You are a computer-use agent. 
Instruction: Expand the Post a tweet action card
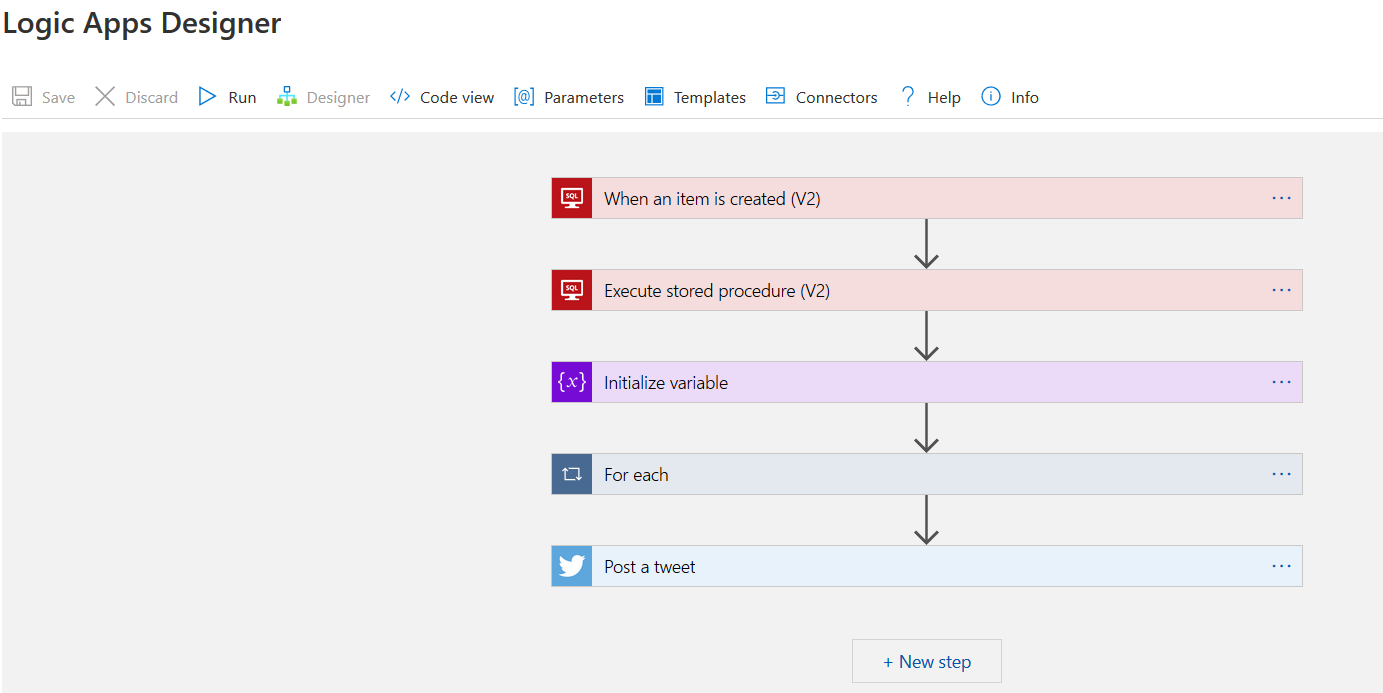pos(900,566)
